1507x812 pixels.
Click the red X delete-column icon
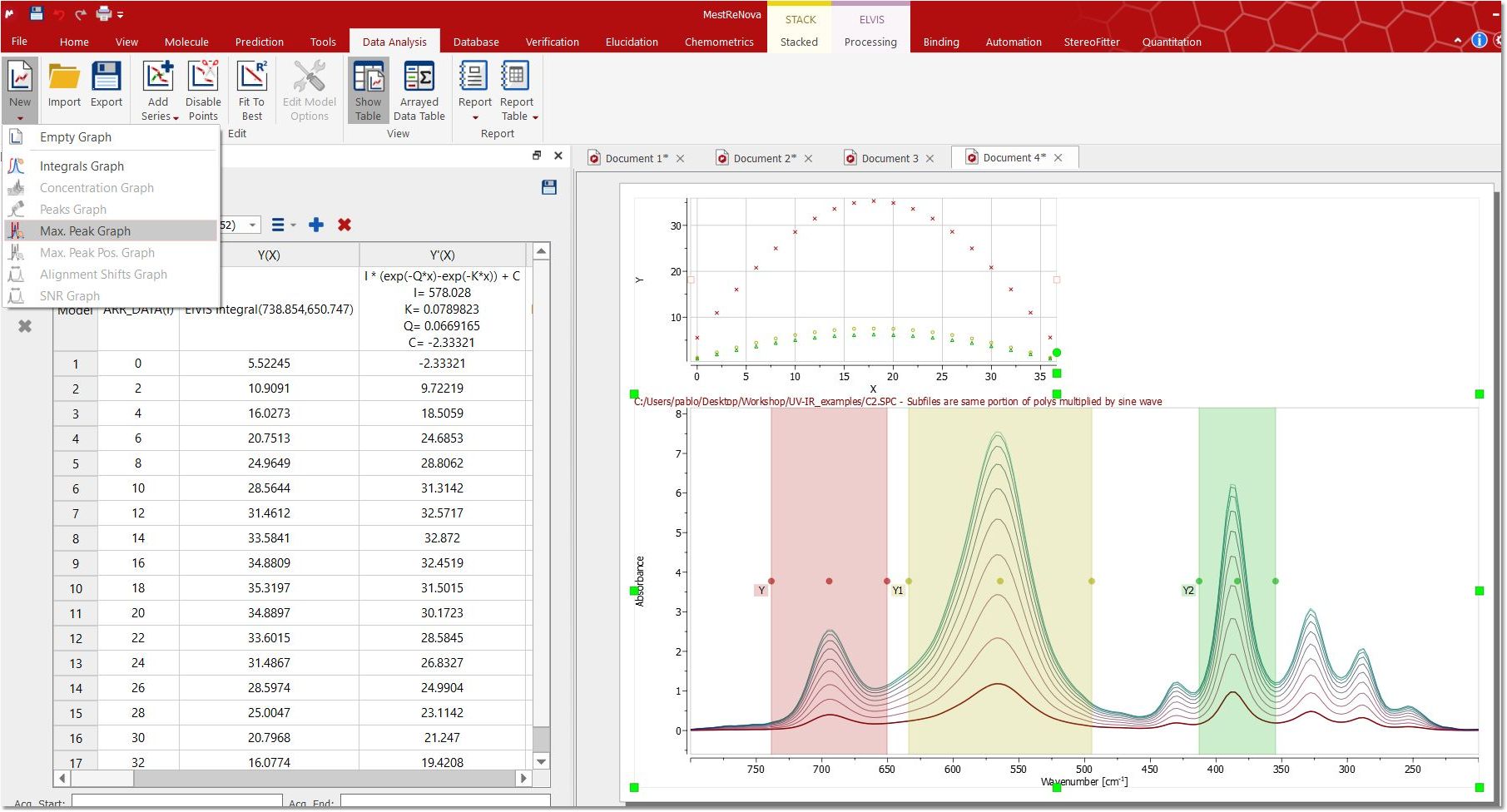pos(345,225)
